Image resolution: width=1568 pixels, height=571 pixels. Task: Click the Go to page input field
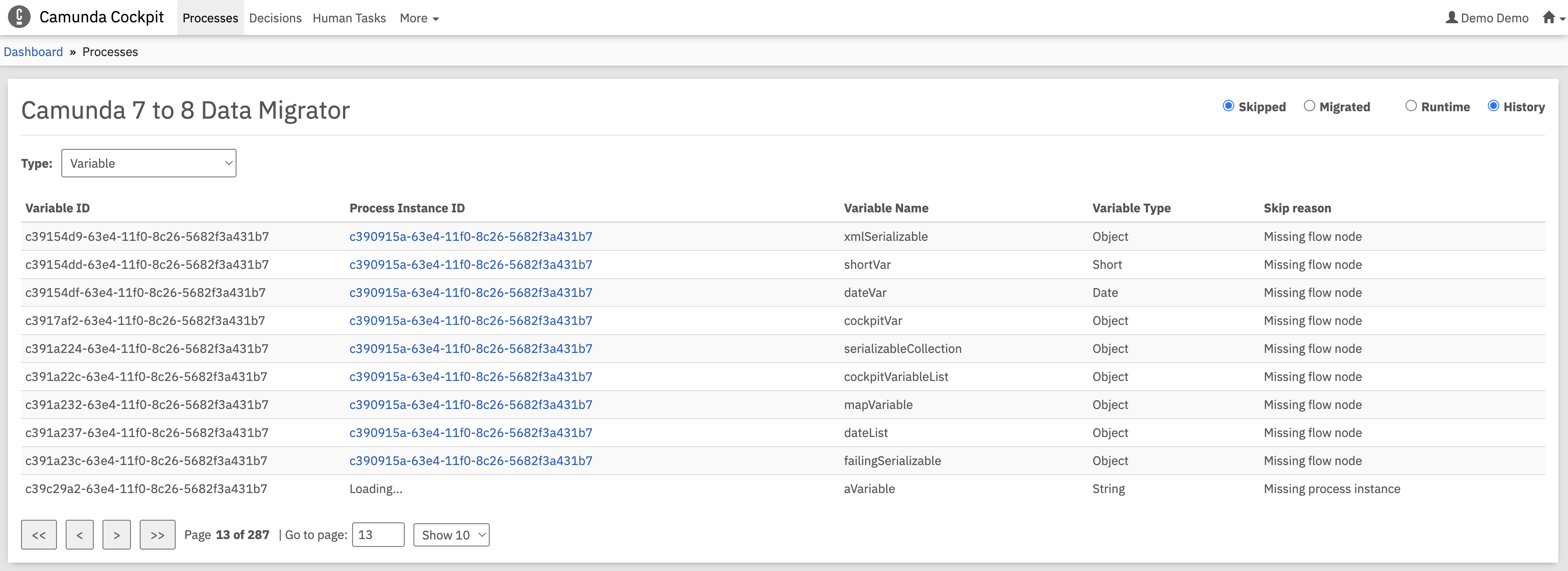(x=378, y=535)
